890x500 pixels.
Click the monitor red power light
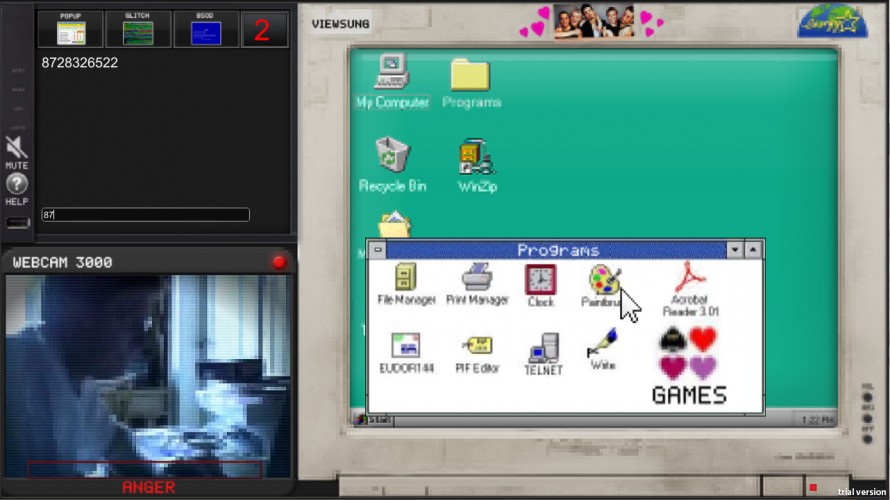(x=813, y=487)
